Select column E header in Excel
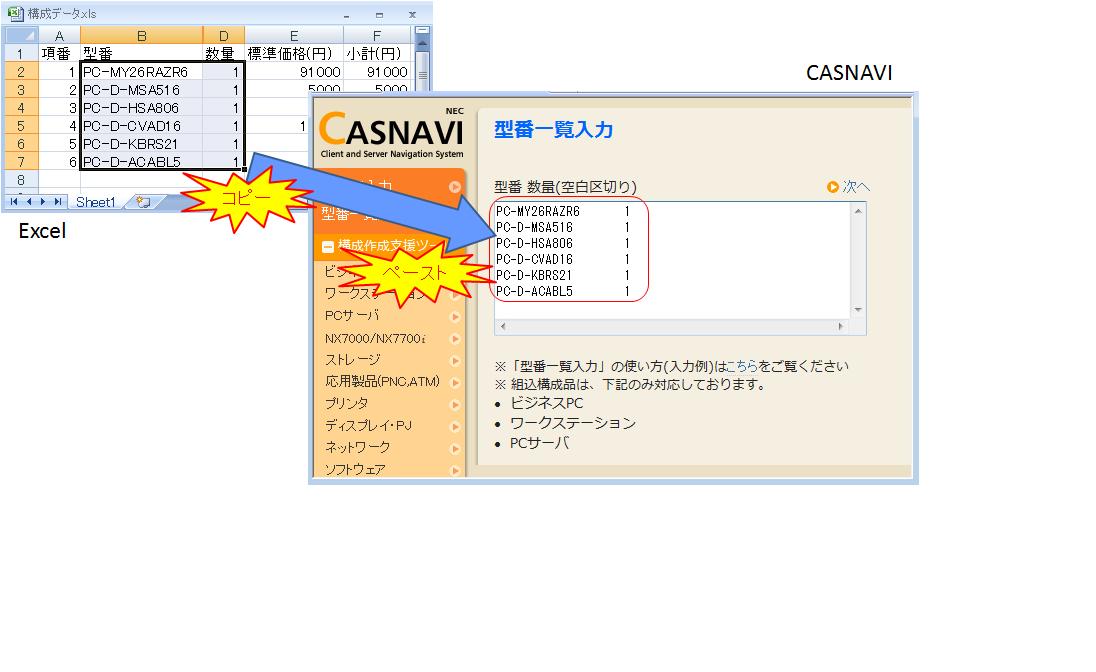This screenshot has width=1096, height=672. pyautogui.click(x=294, y=36)
